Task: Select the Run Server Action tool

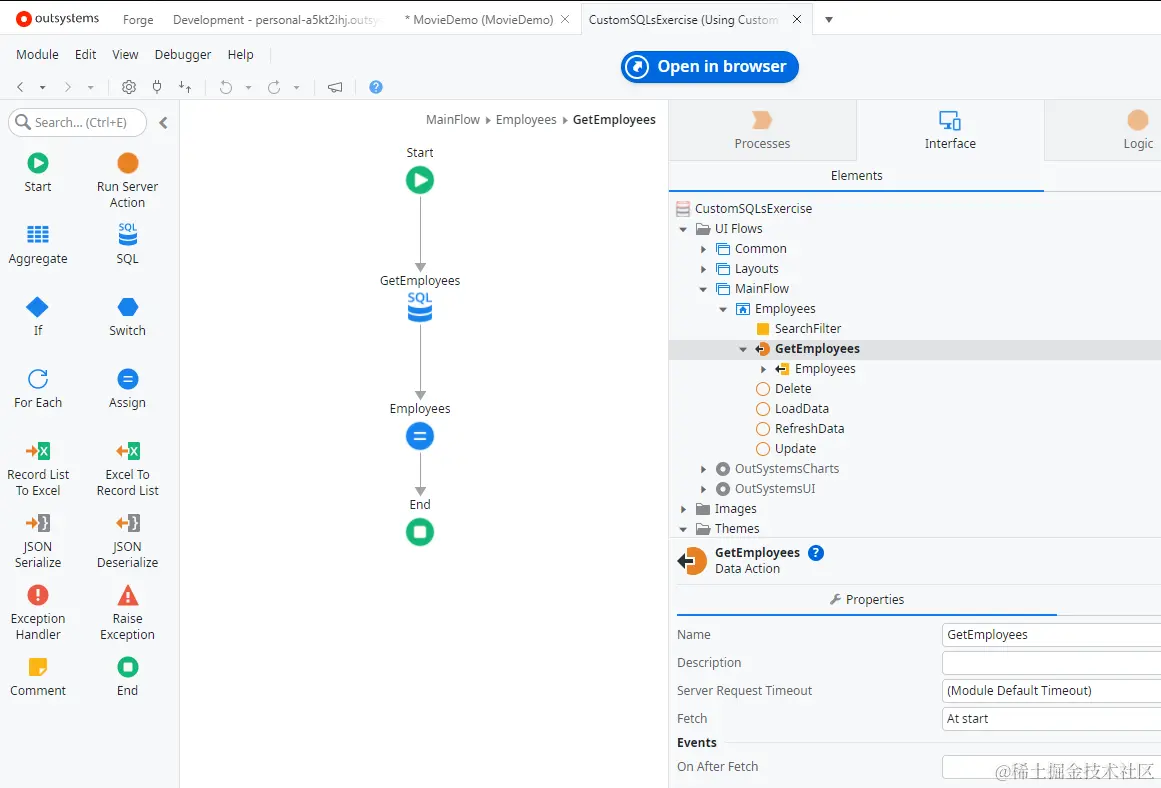Action: pyautogui.click(x=127, y=181)
